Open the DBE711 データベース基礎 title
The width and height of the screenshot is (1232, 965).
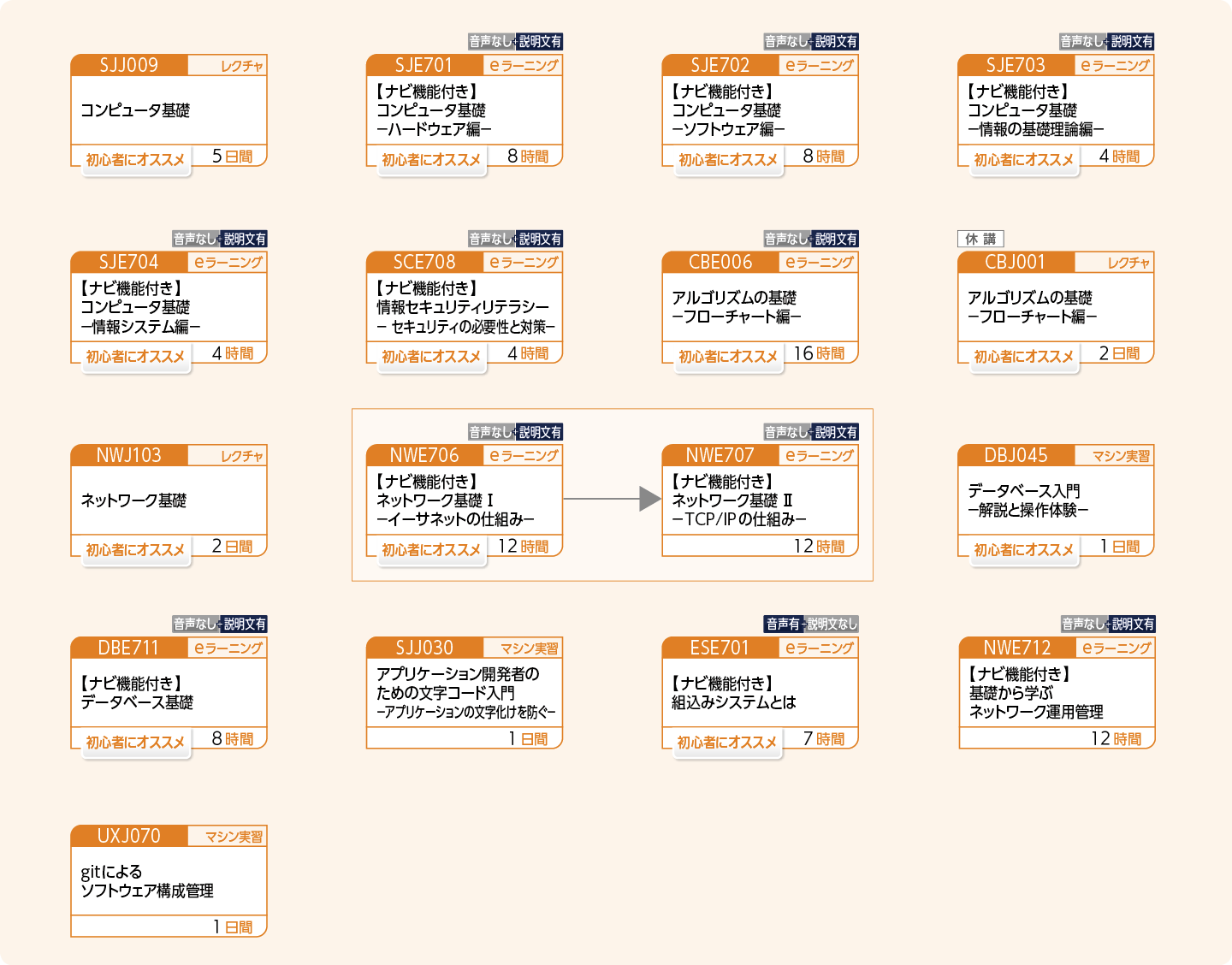(137, 693)
